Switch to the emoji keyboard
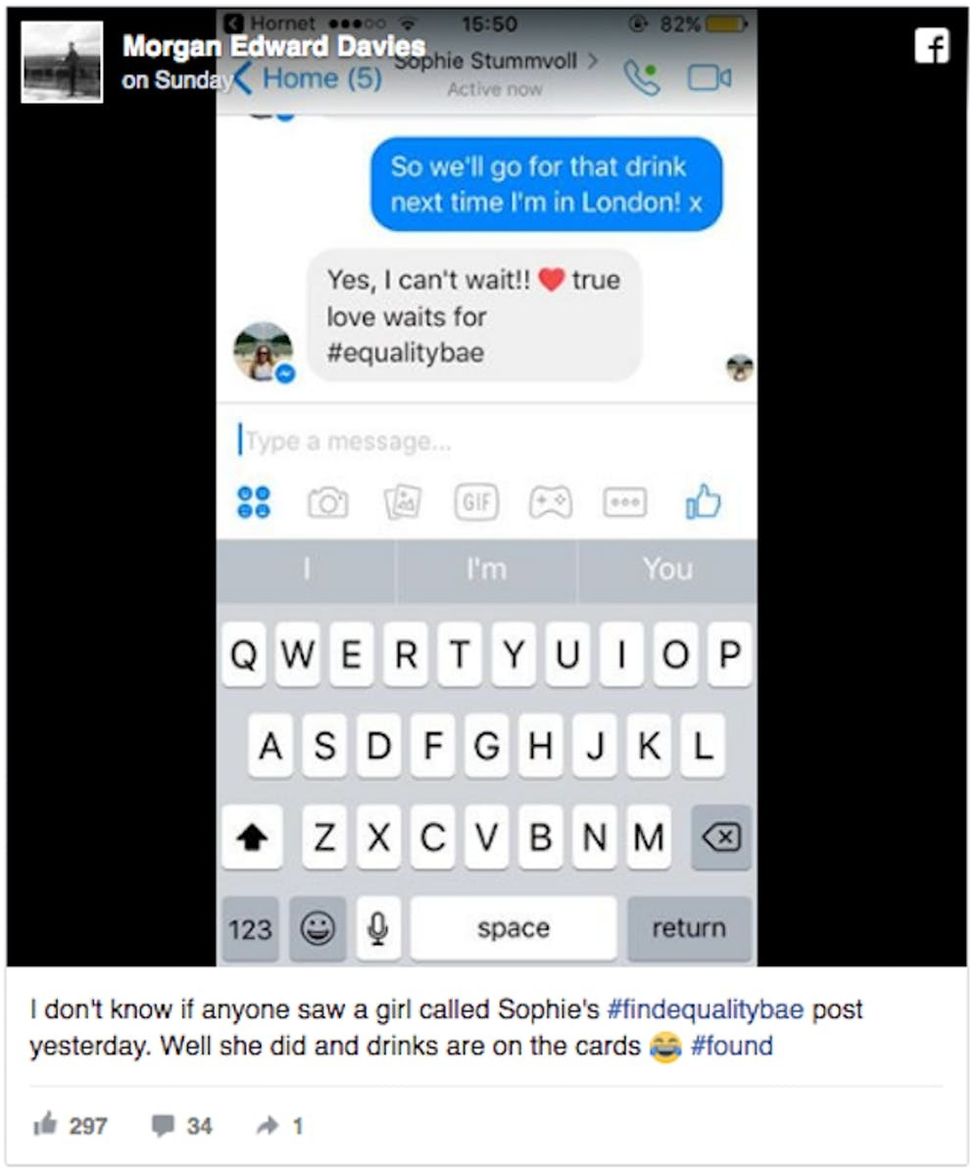The image size is (980, 1173). coord(317,929)
